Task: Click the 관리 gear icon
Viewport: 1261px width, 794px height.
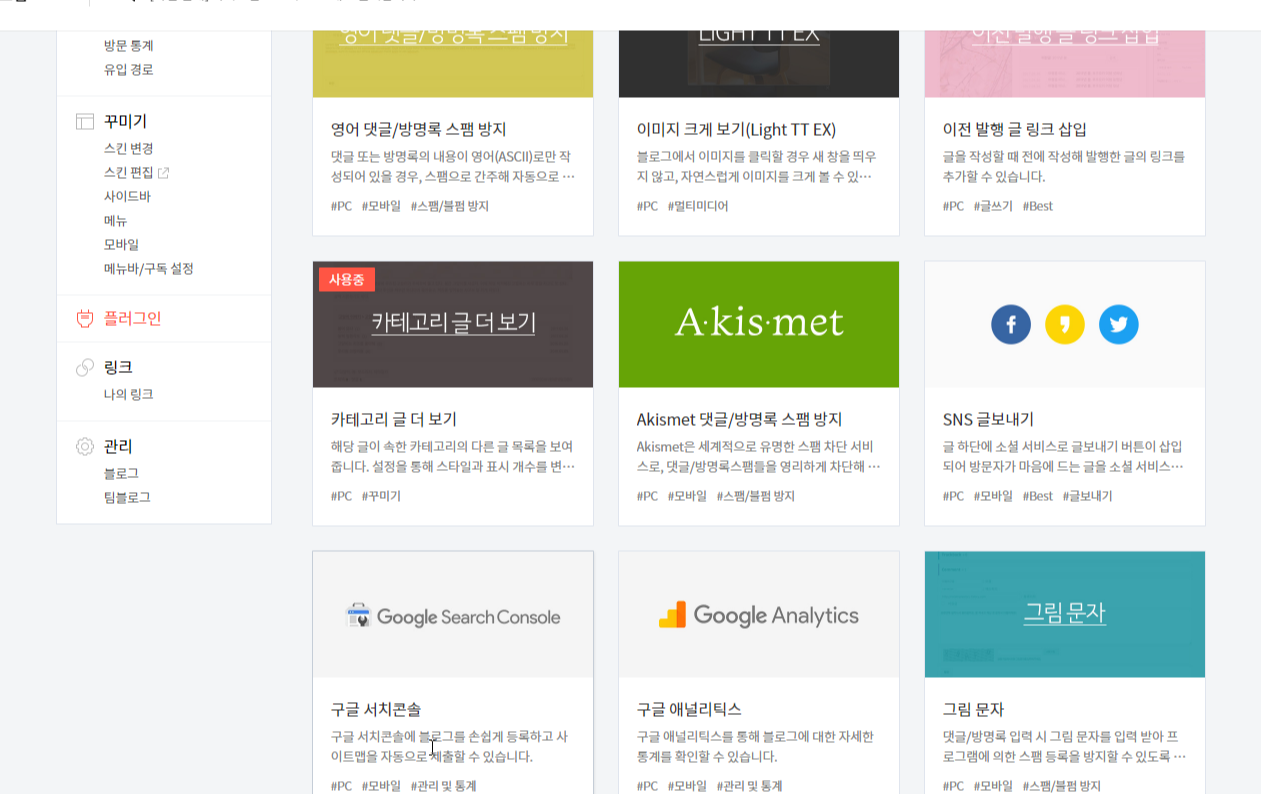Action: 85,446
